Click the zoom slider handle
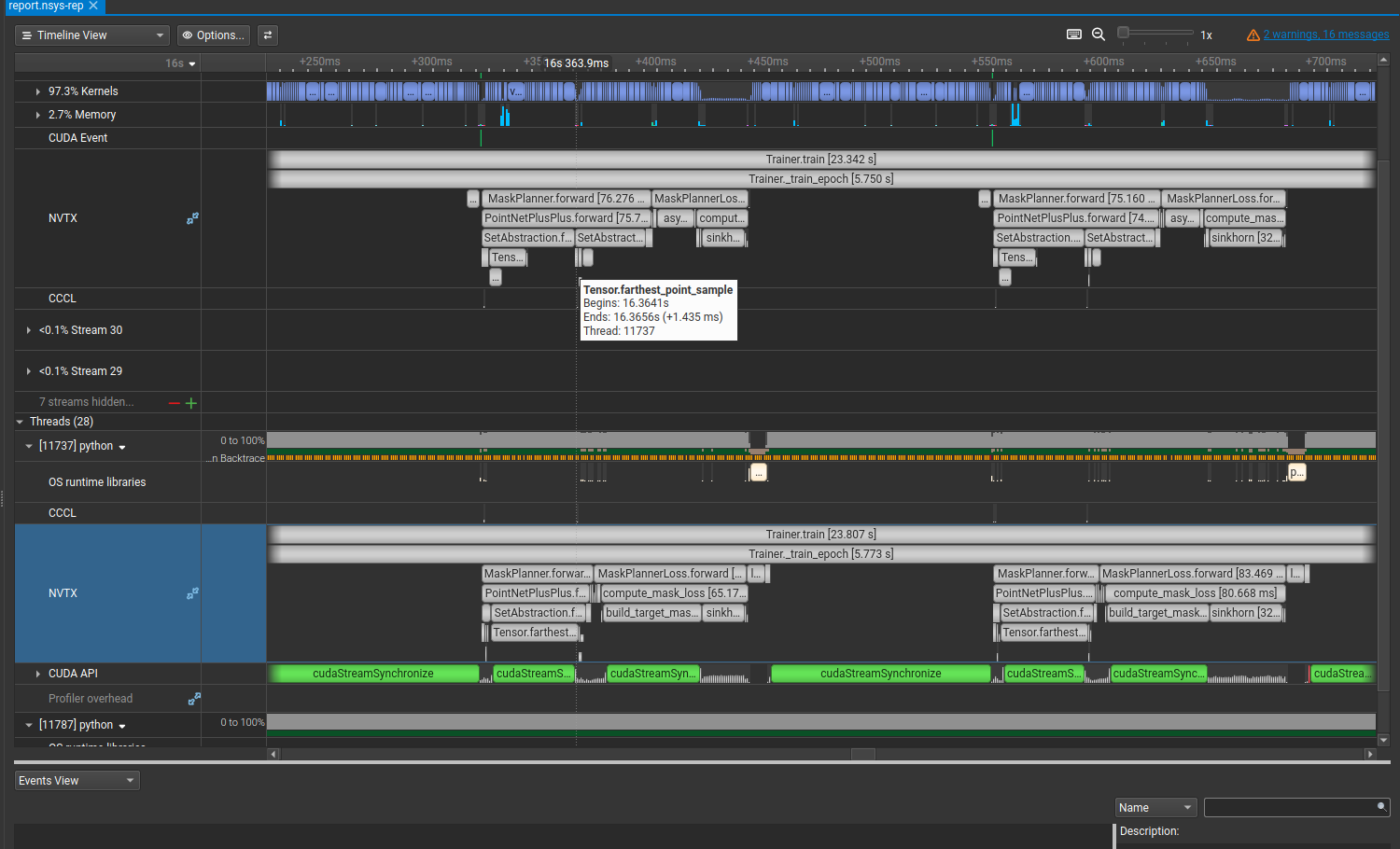Screen dimensions: 1400x849 point(1124,33)
